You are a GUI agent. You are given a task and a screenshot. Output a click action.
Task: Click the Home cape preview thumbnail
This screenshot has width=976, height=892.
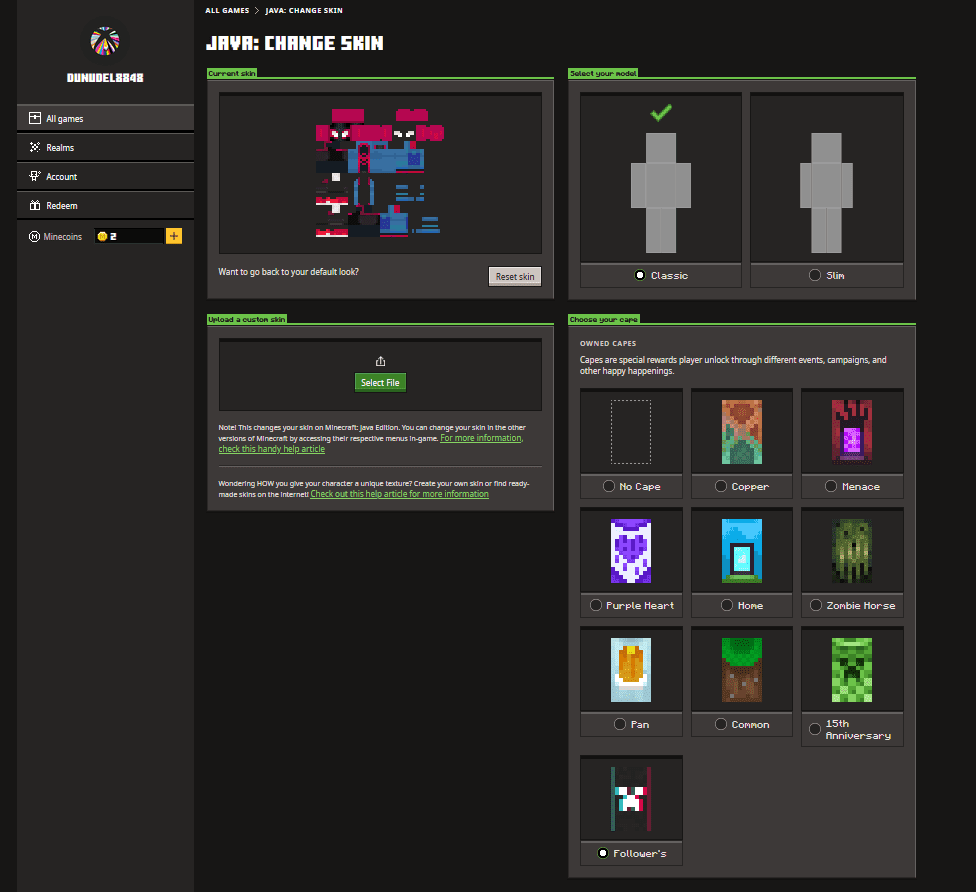741,550
